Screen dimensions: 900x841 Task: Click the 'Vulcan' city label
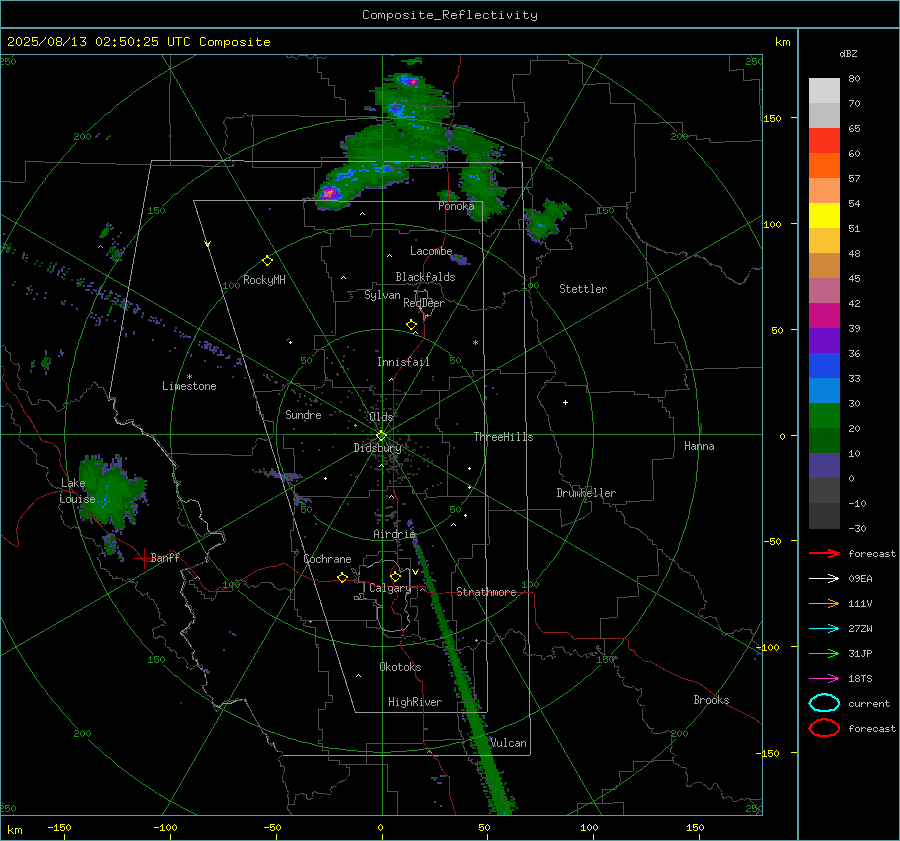click(x=508, y=743)
